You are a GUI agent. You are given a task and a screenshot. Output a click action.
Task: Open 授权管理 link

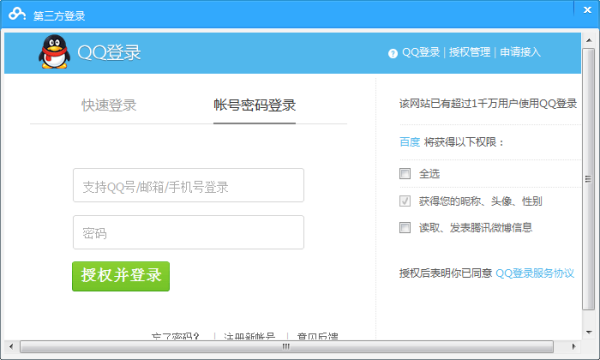[x=470, y=52]
